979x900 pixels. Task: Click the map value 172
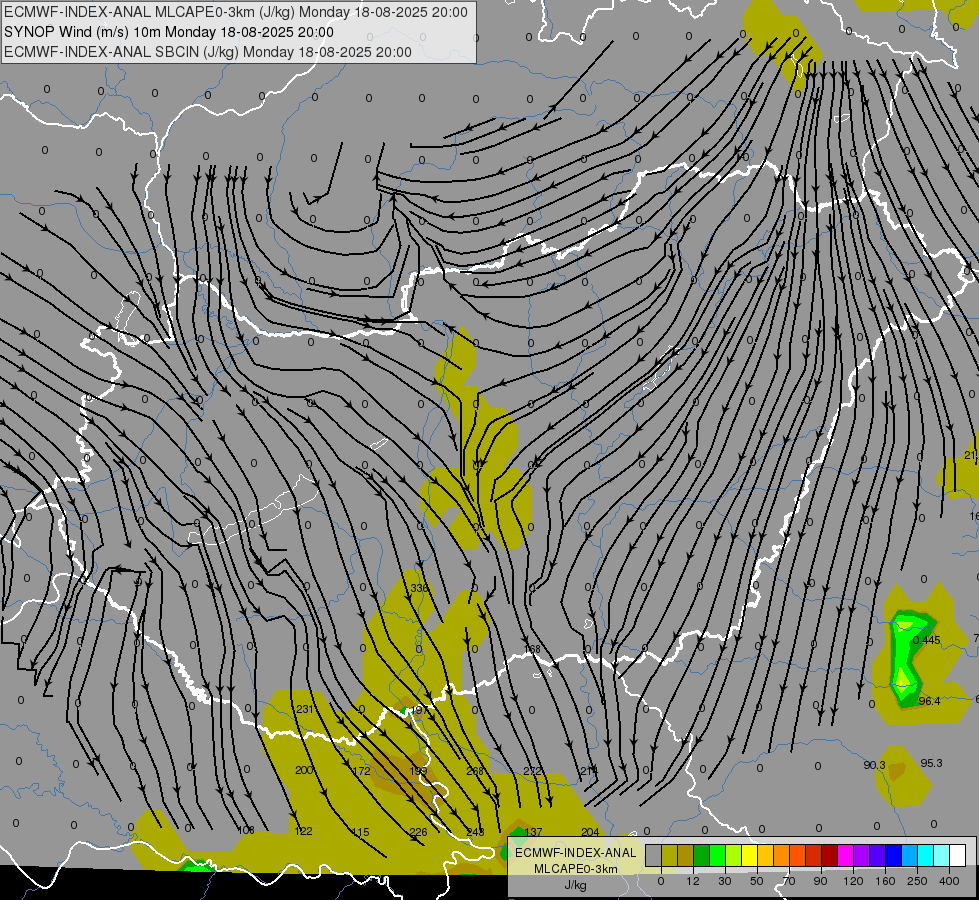click(x=362, y=771)
